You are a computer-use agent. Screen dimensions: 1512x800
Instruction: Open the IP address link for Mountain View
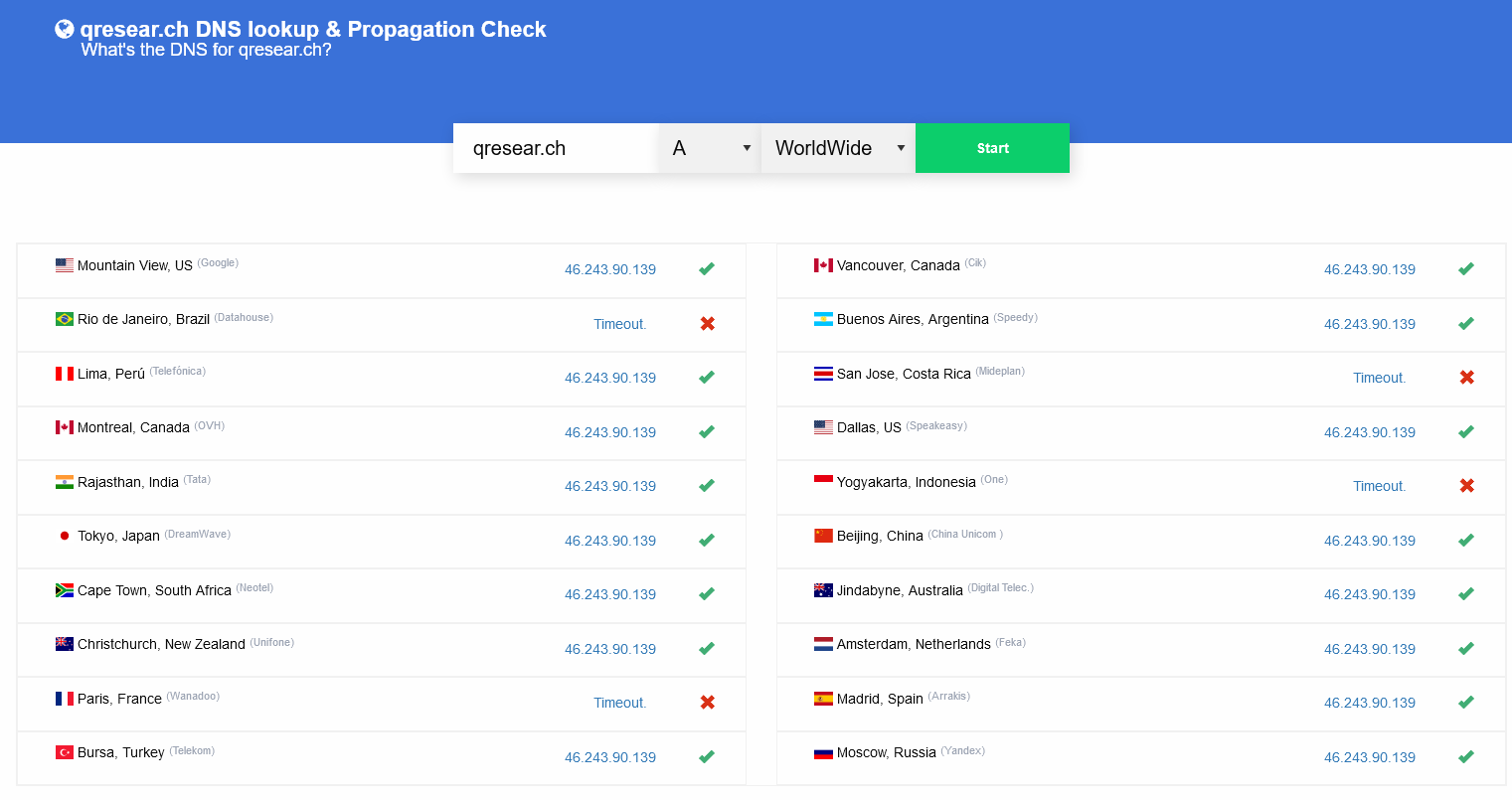coord(610,269)
